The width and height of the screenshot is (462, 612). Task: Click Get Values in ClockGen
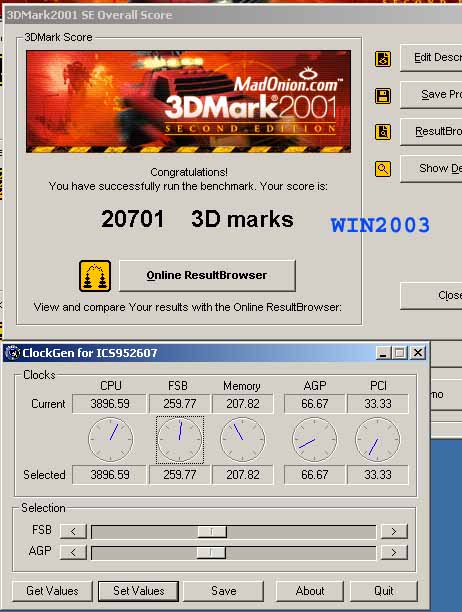[x=52, y=591]
